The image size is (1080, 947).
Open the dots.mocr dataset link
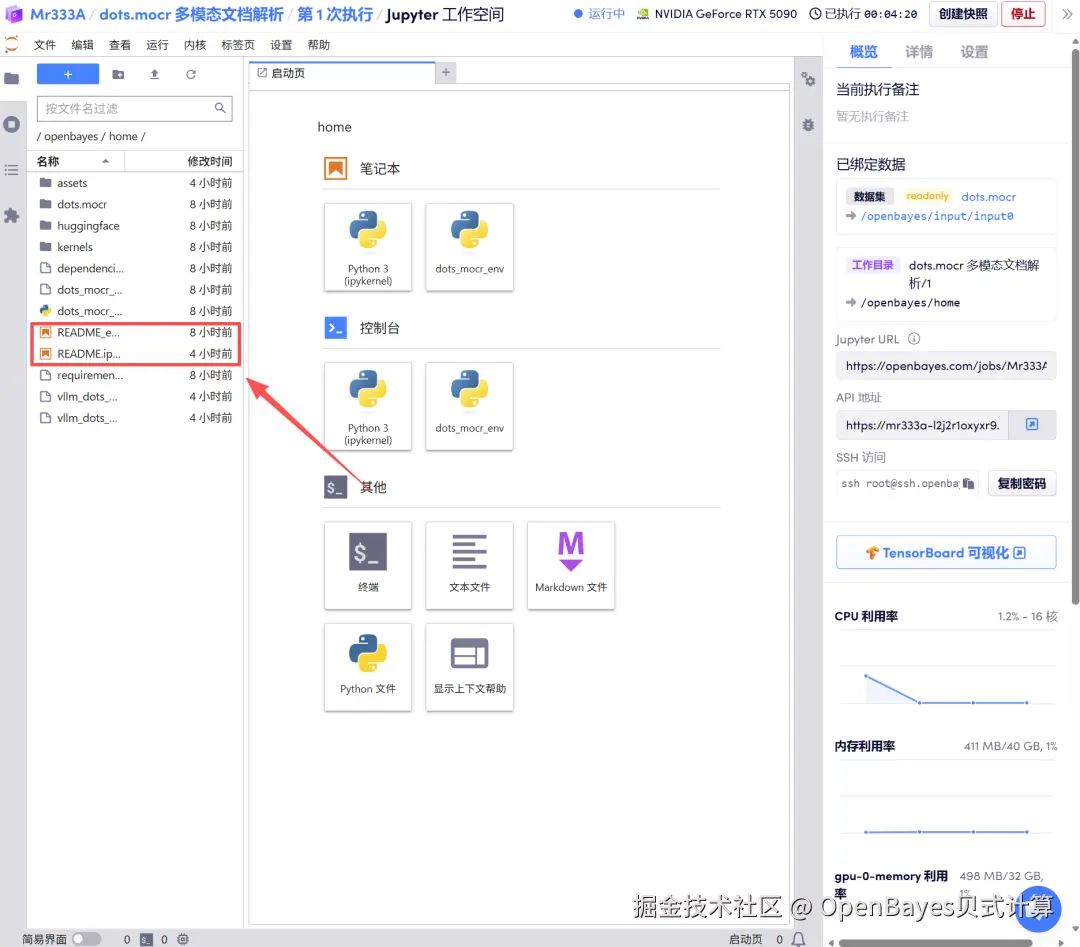988,197
